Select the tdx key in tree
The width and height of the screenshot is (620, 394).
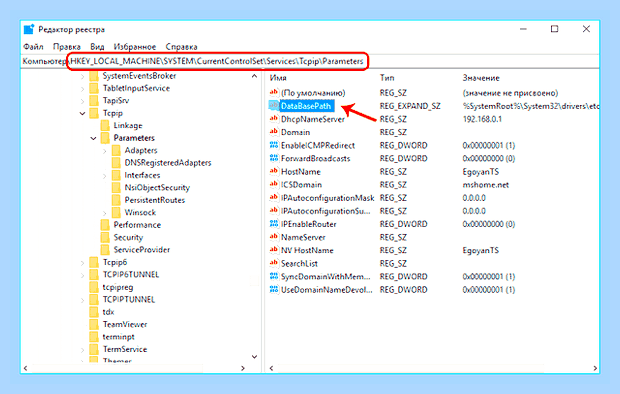tap(108, 312)
